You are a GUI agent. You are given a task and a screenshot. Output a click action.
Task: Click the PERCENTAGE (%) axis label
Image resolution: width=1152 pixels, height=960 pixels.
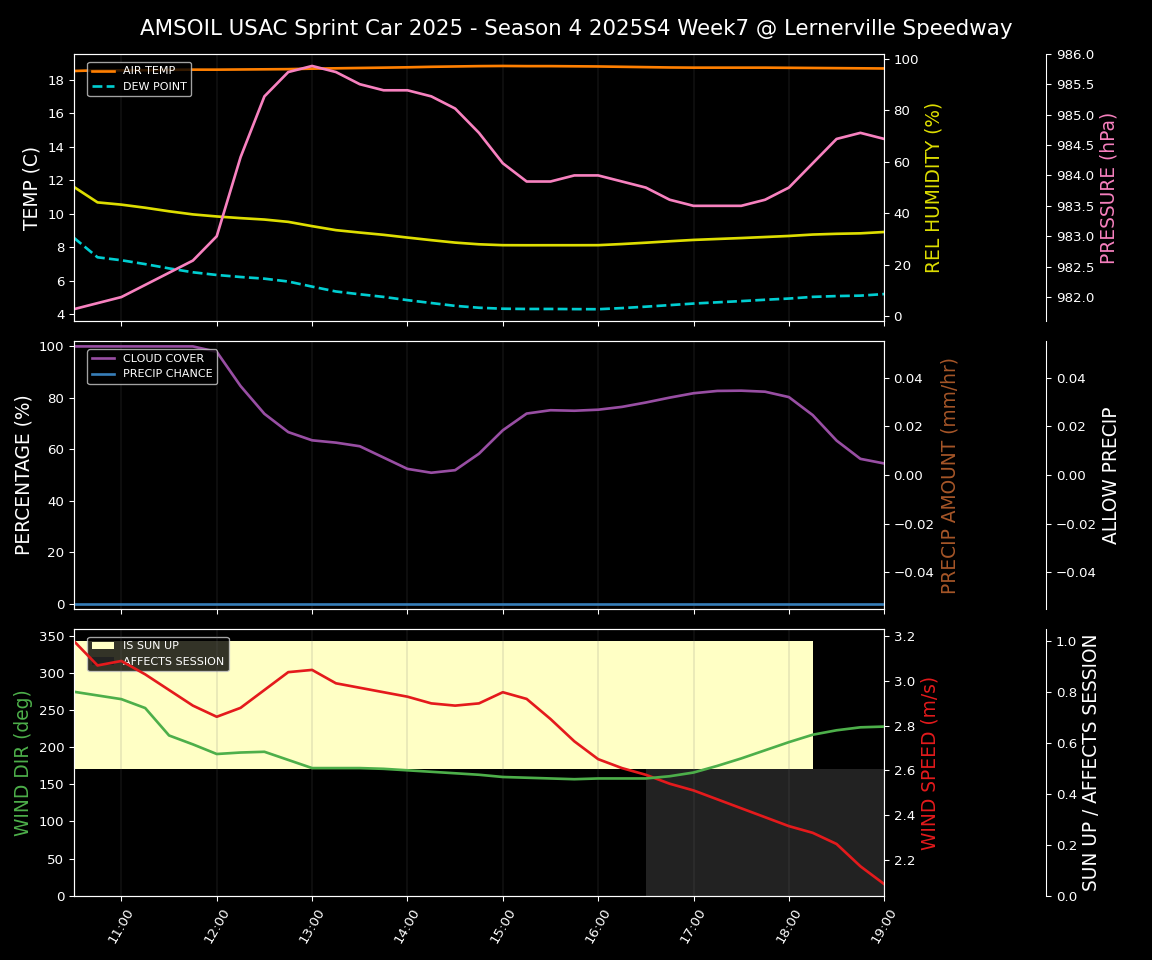pyautogui.click(x=23, y=475)
